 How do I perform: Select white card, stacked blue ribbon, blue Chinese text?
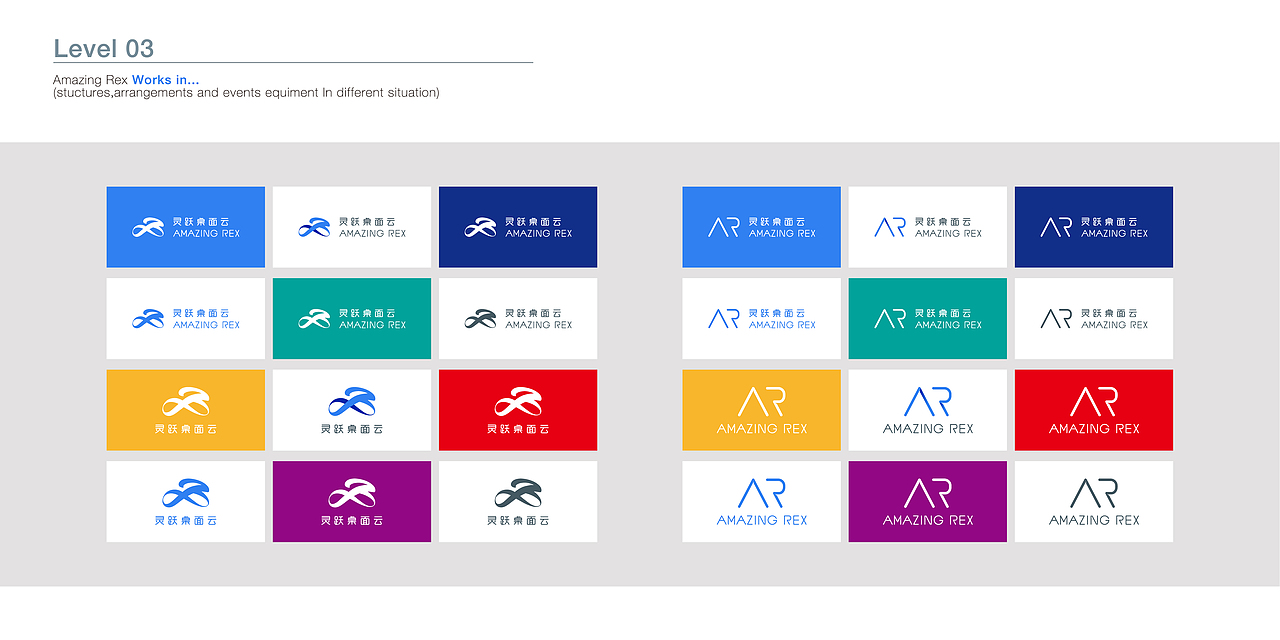coord(186,501)
